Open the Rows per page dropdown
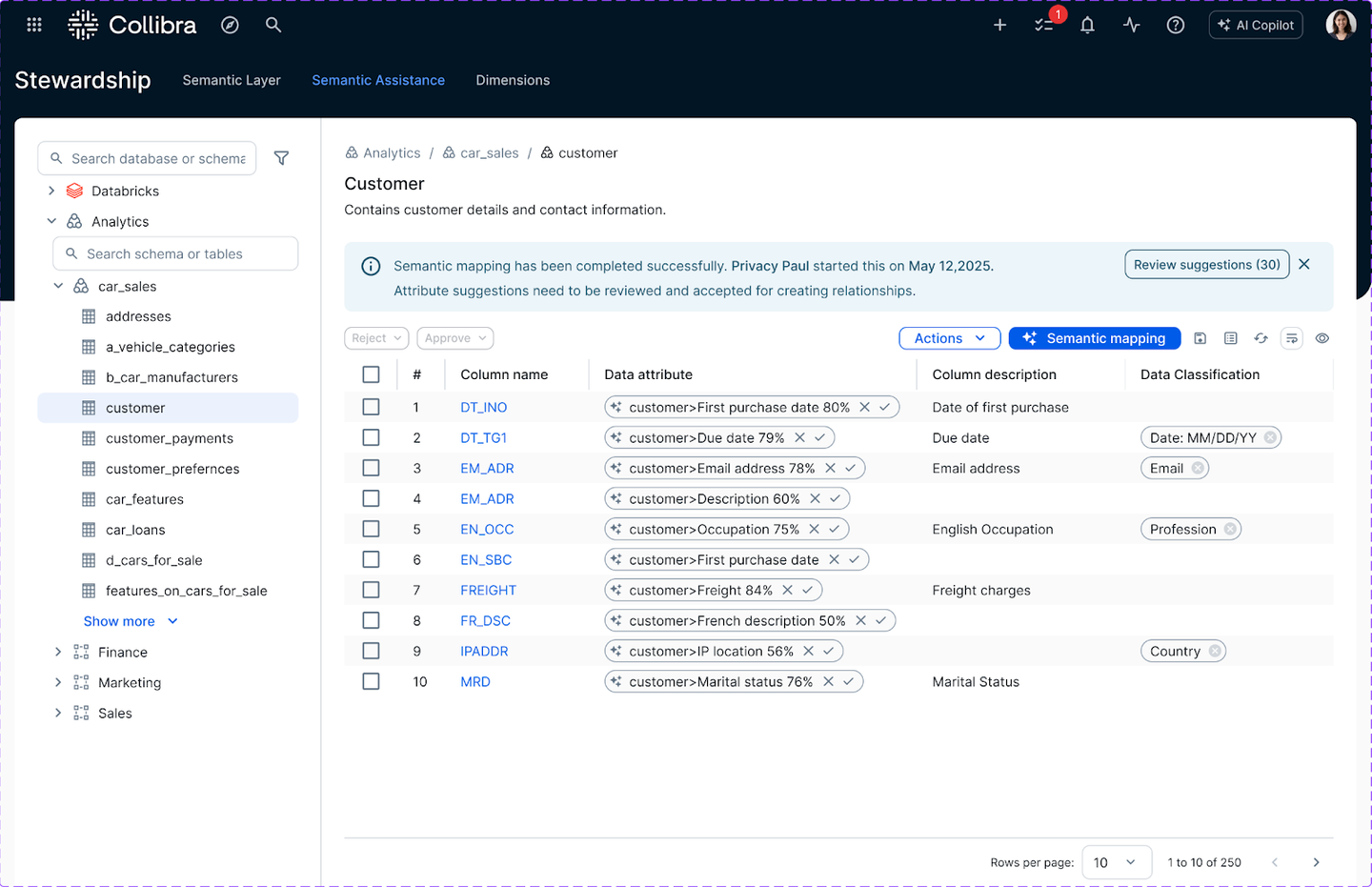This screenshot has height=887, width=1372. 1115,862
